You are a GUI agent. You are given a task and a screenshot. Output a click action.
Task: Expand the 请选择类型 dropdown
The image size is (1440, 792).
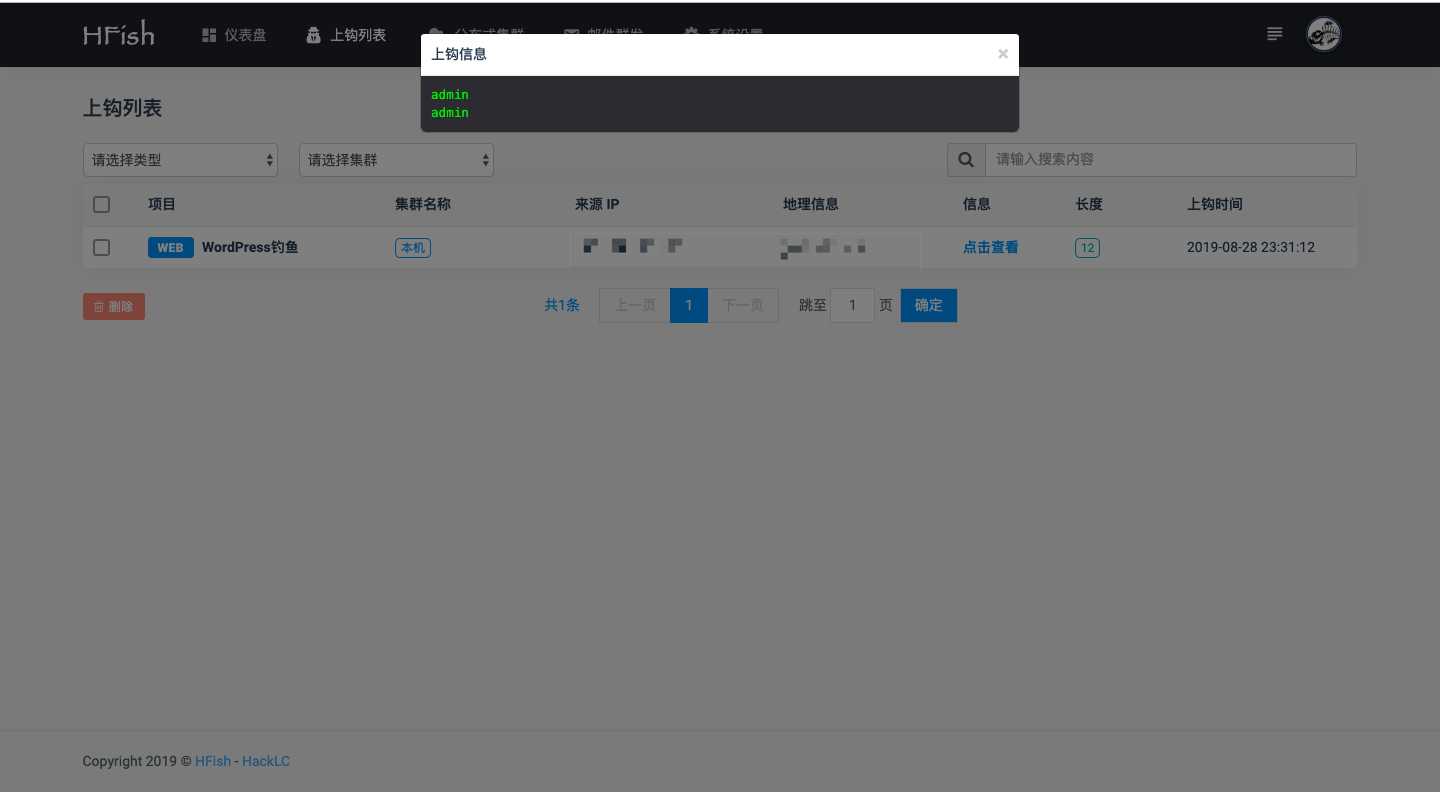(x=180, y=160)
